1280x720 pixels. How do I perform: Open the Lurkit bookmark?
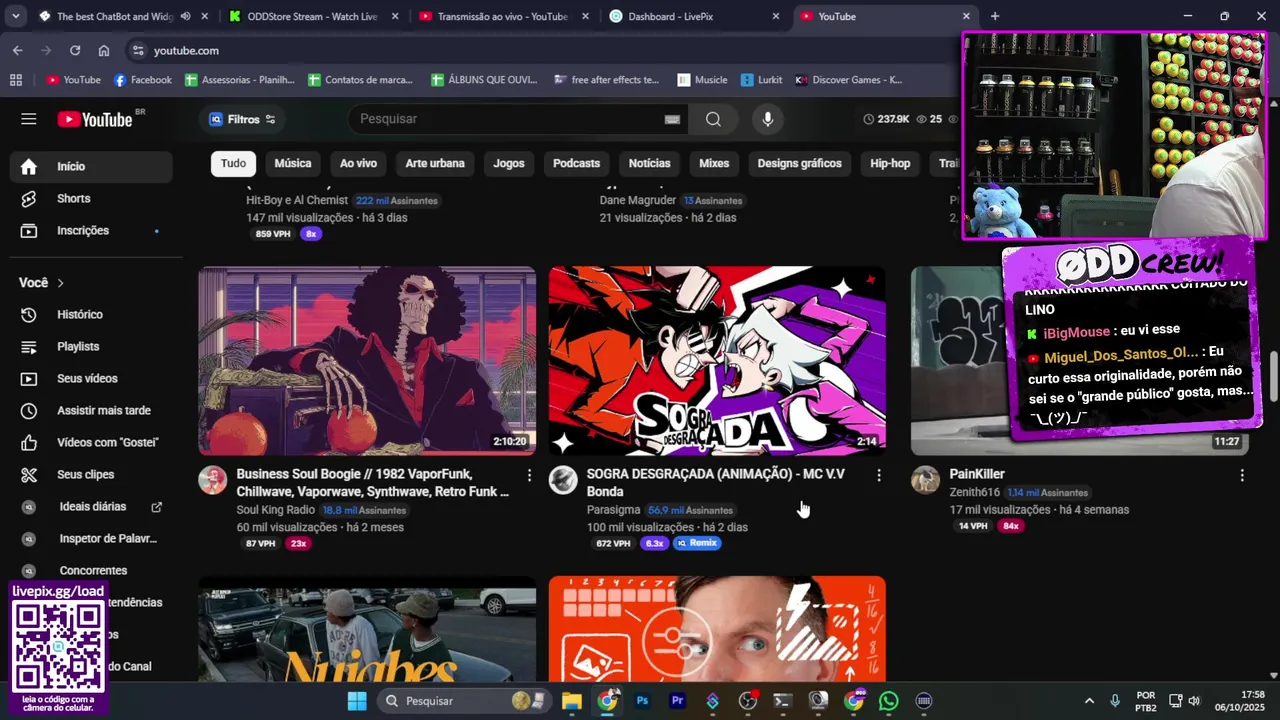click(761, 80)
